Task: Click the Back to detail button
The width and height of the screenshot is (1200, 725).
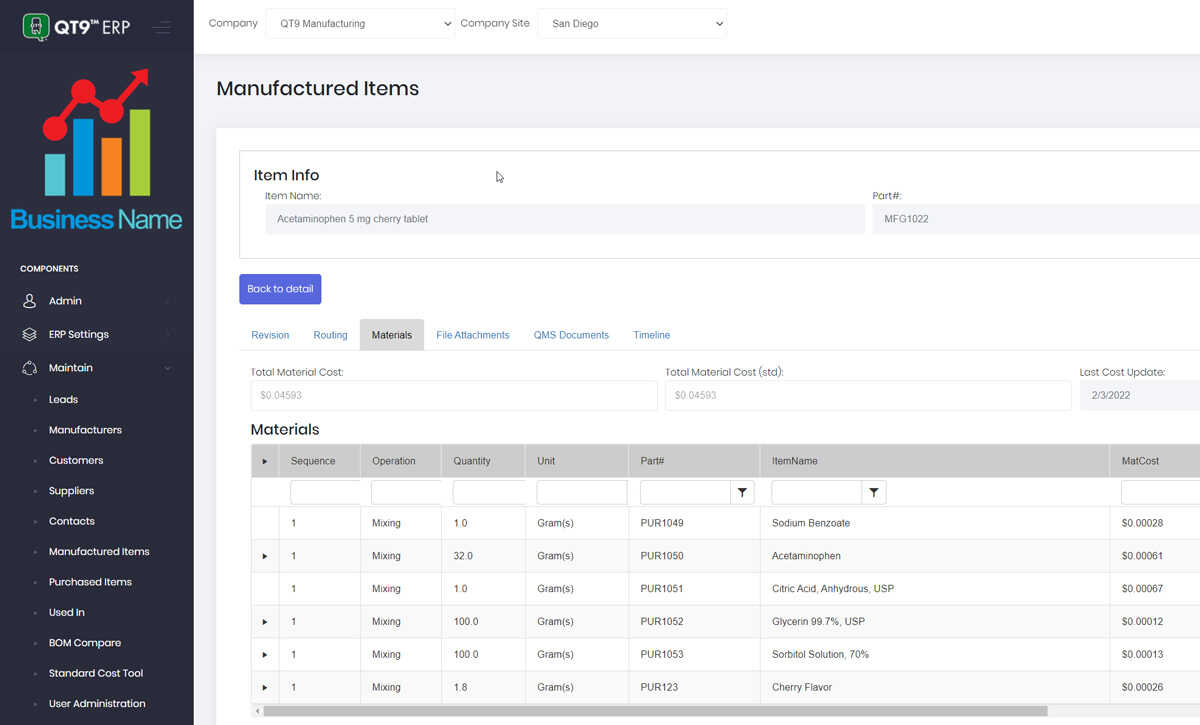Action: click(x=280, y=288)
